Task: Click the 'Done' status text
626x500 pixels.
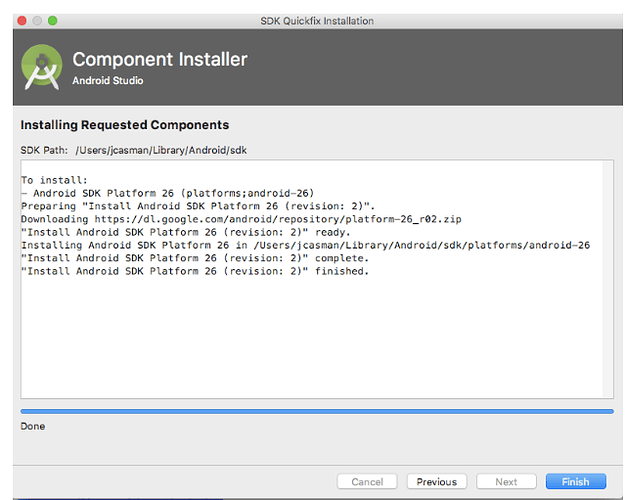Action: click(x=33, y=426)
